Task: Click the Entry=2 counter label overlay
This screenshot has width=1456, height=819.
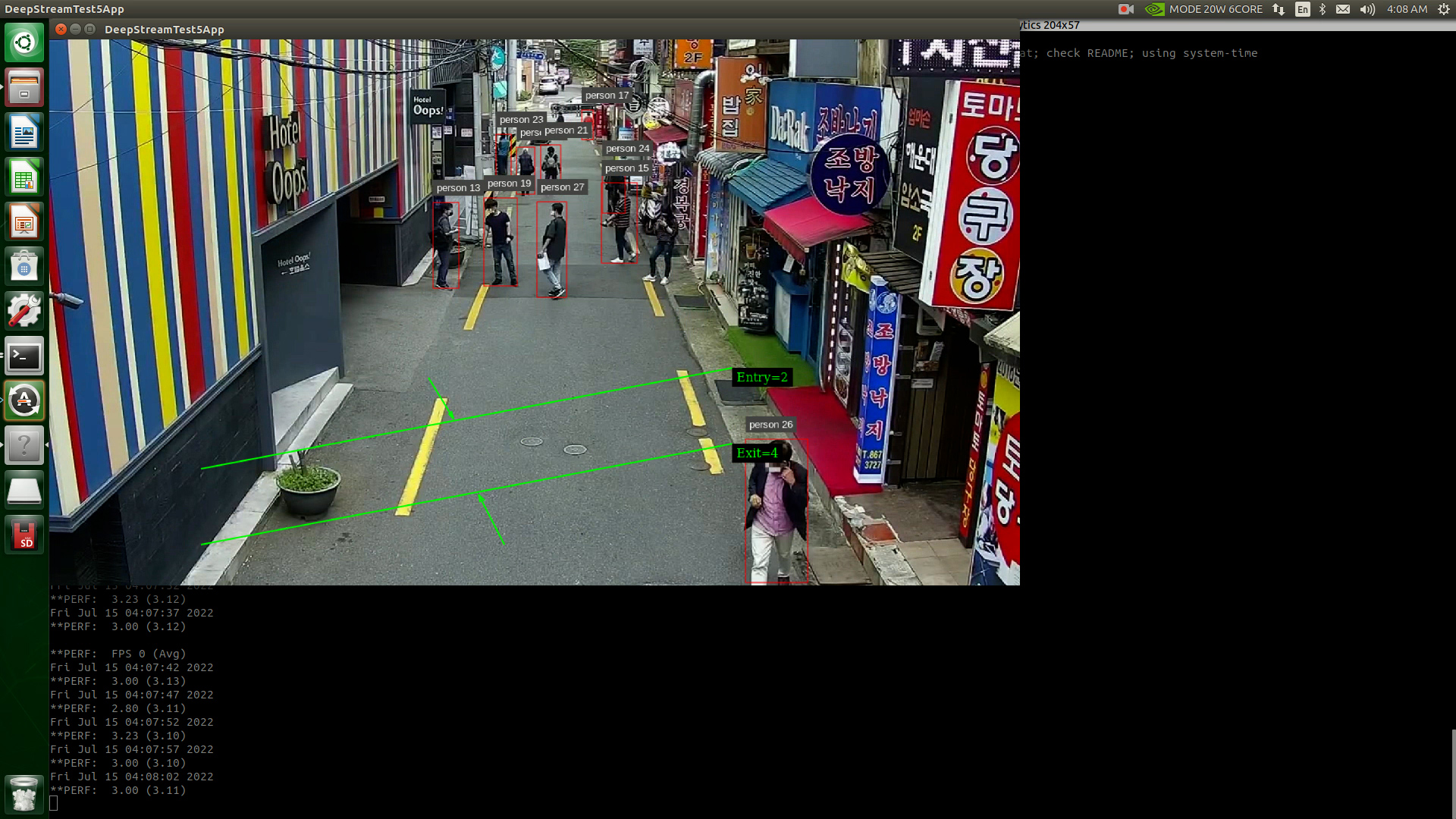Action: [761, 378]
